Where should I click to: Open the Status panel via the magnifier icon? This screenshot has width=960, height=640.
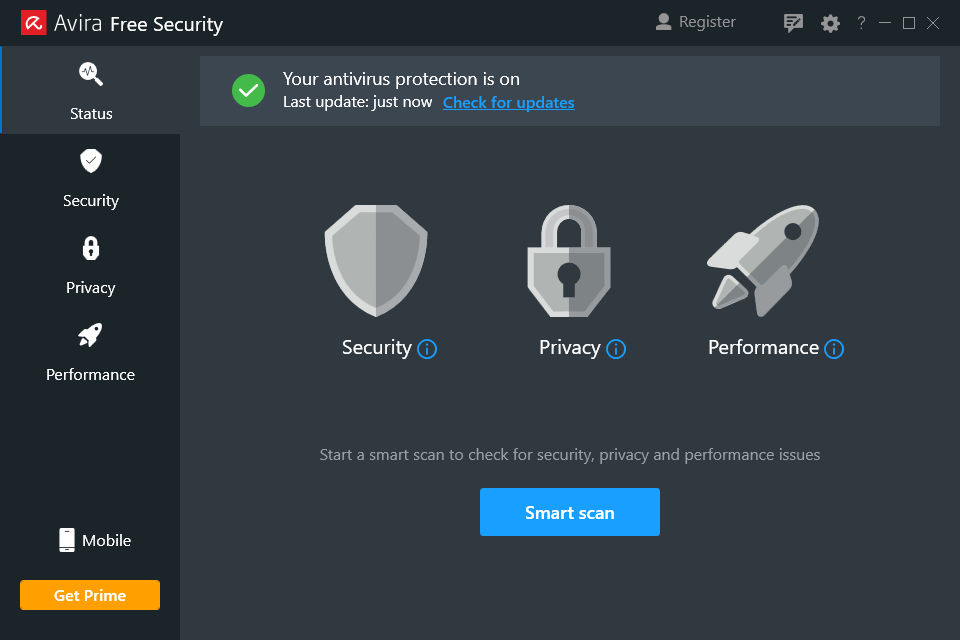coord(90,73)
